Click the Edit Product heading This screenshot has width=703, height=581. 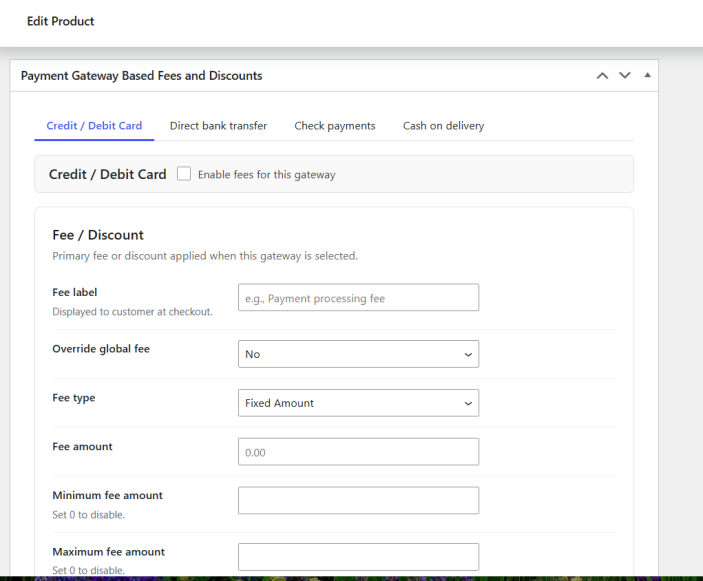[61, 22]
